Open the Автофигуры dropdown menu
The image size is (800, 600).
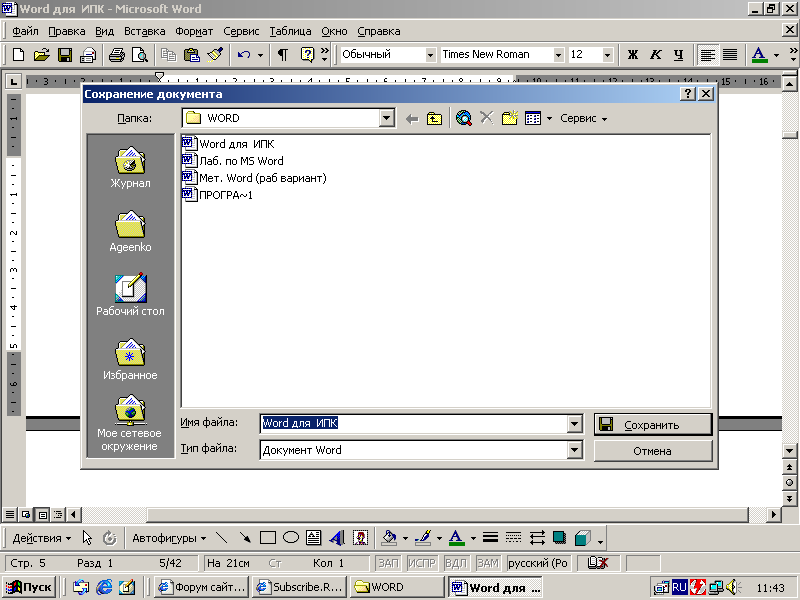(169, 538)
